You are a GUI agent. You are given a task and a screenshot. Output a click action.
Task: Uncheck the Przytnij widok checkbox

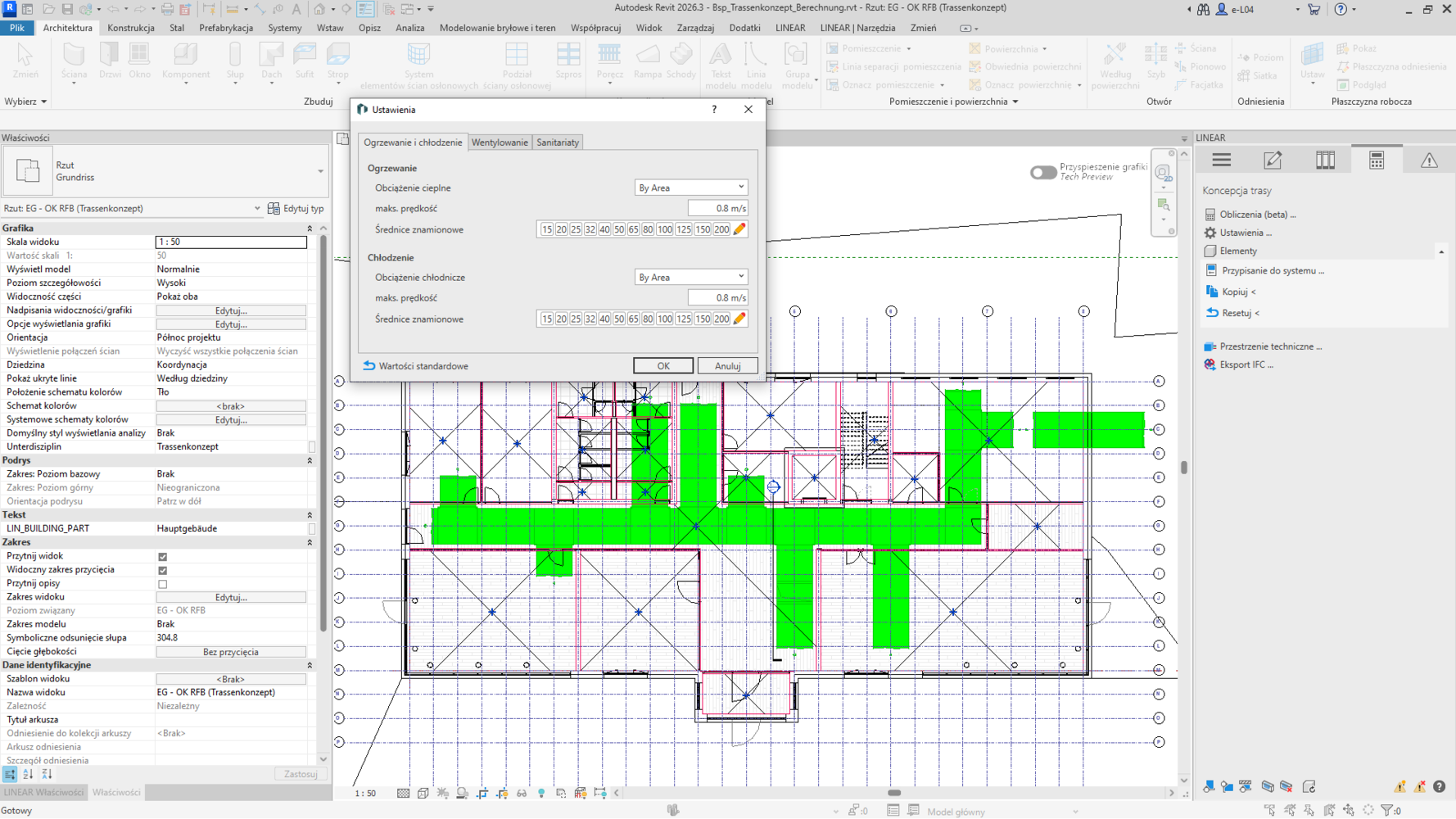pos(162,557)
